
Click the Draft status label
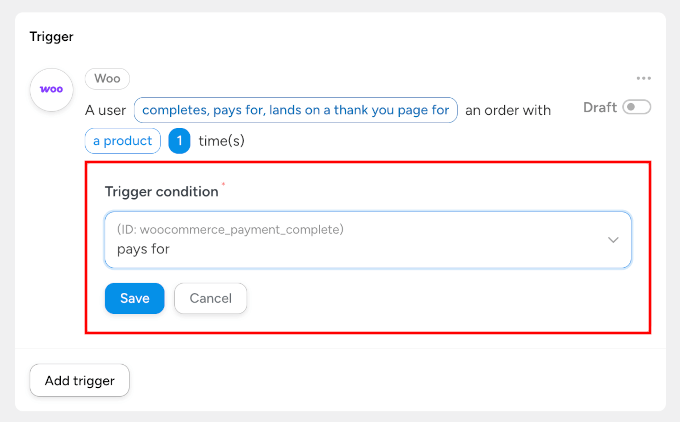[600, 107]
